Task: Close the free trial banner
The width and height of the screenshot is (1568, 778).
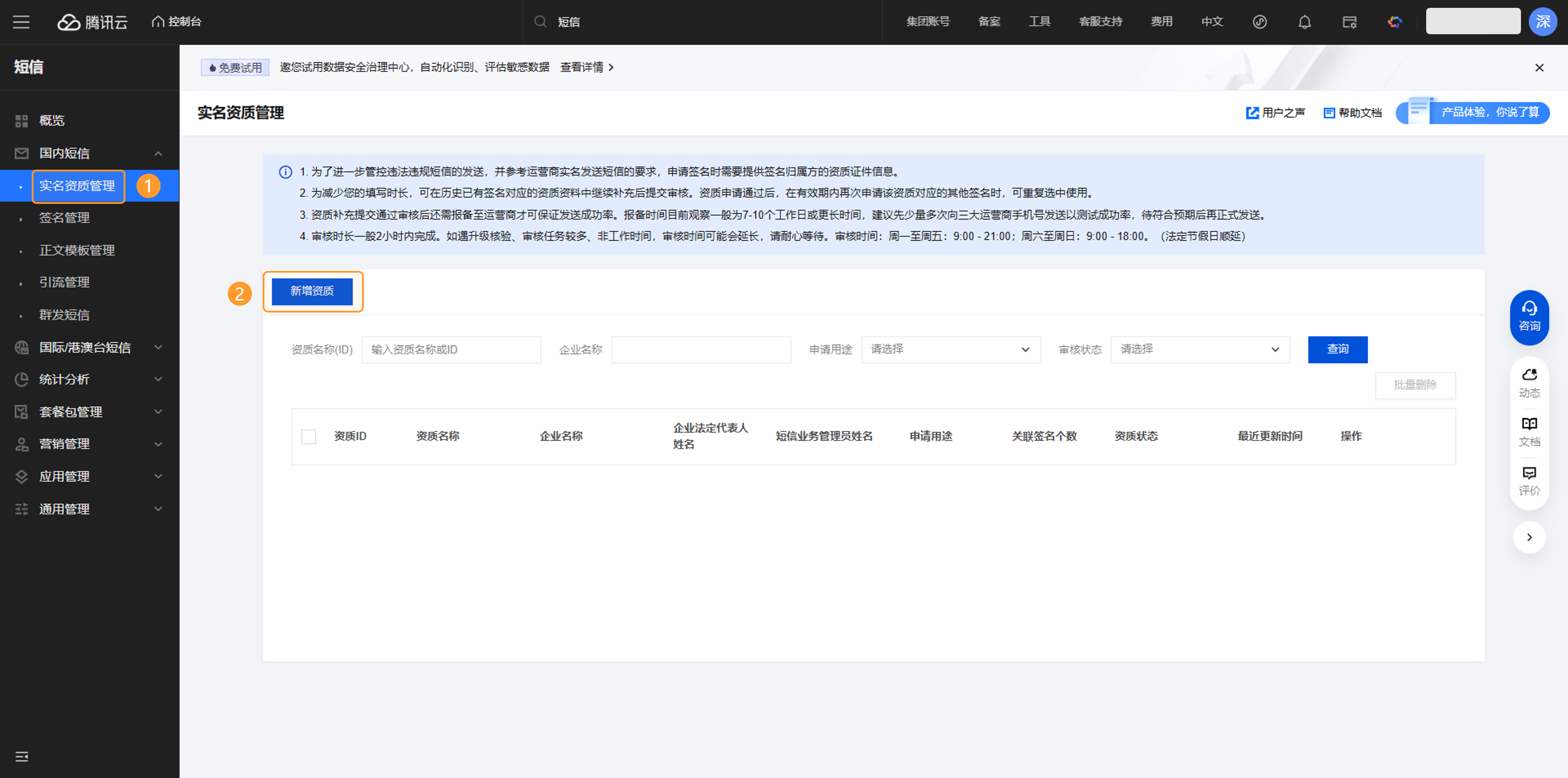Action: [x=1539, y=68]
